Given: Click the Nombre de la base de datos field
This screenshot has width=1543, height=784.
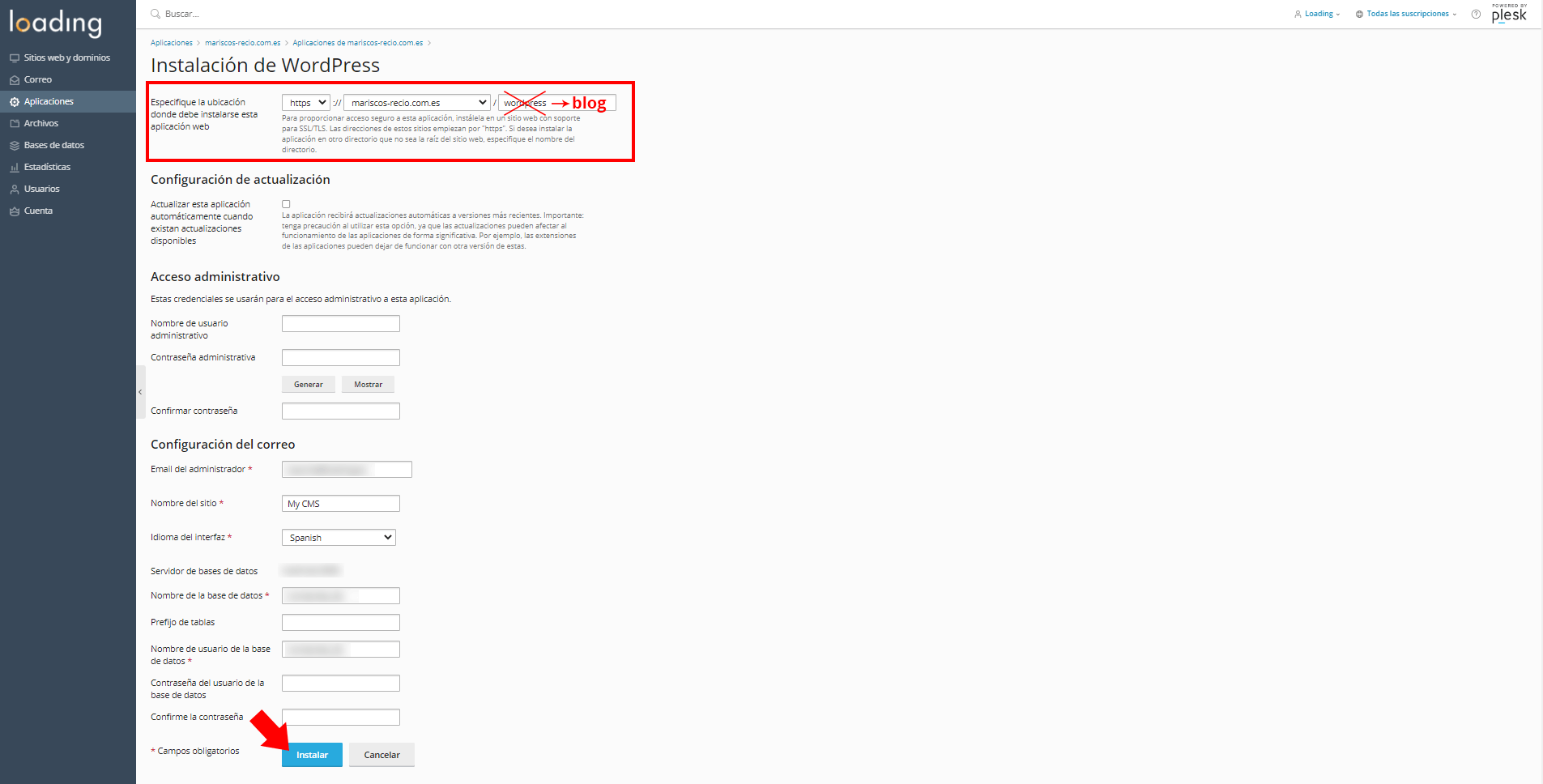Looking at the screenshot, I should tap(341, 596).
